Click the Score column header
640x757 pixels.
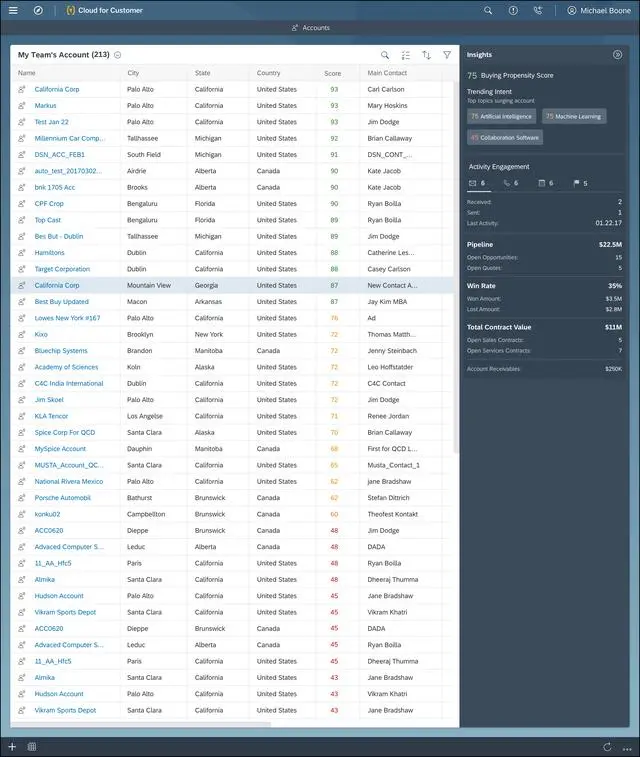point(333,73)
